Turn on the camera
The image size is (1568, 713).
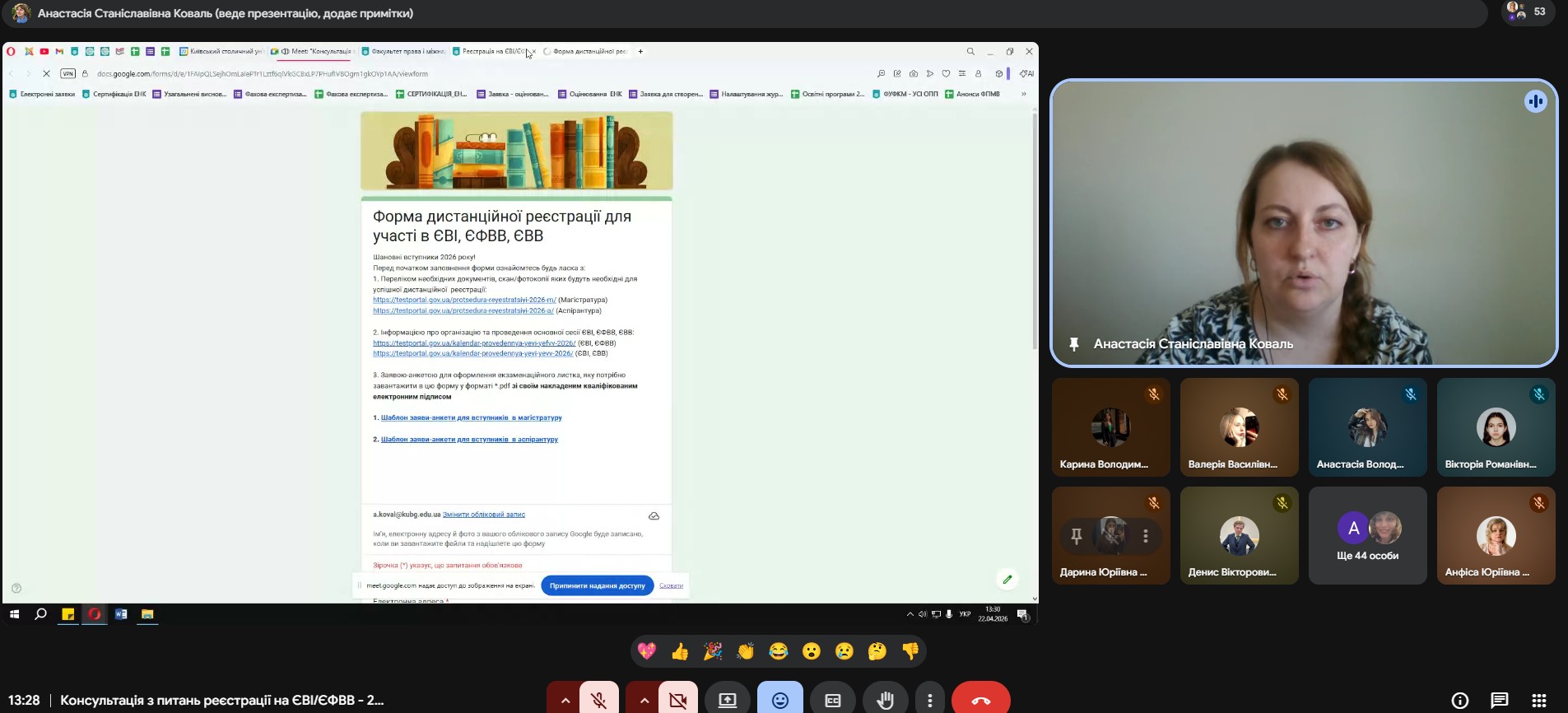click(x=678, y=700)
